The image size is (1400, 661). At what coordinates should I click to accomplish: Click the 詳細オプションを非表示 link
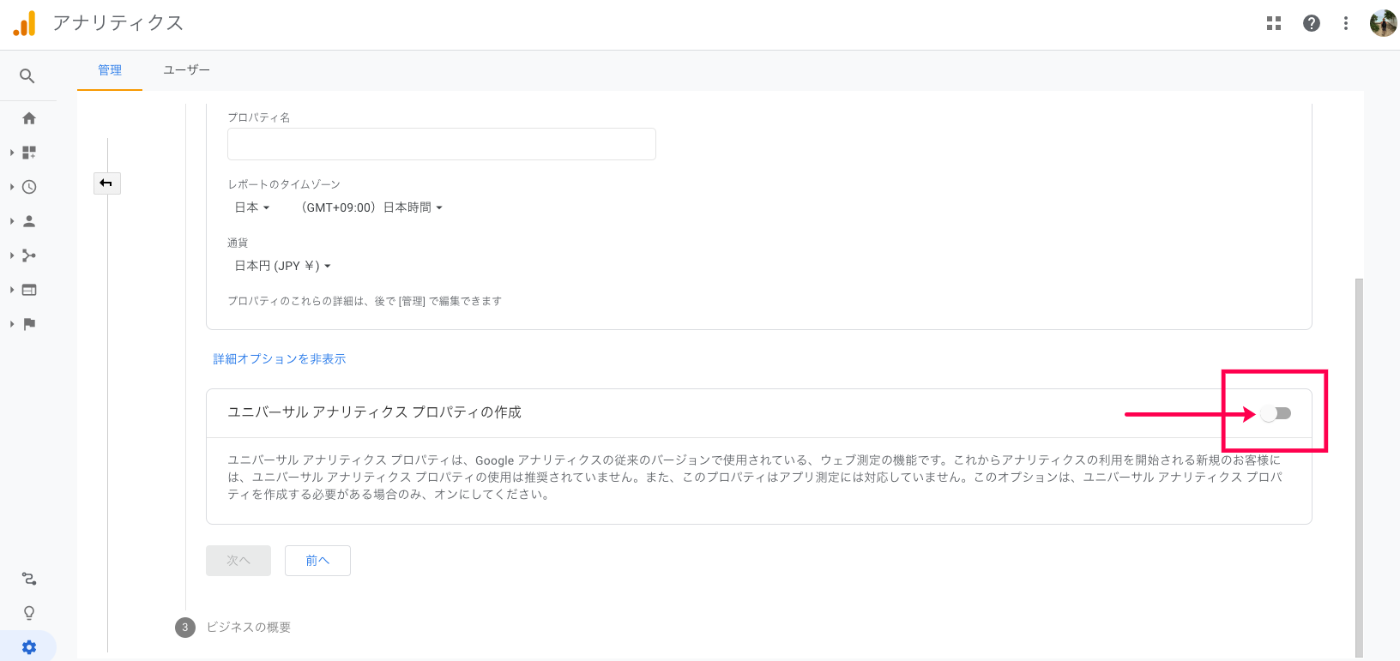279,359
